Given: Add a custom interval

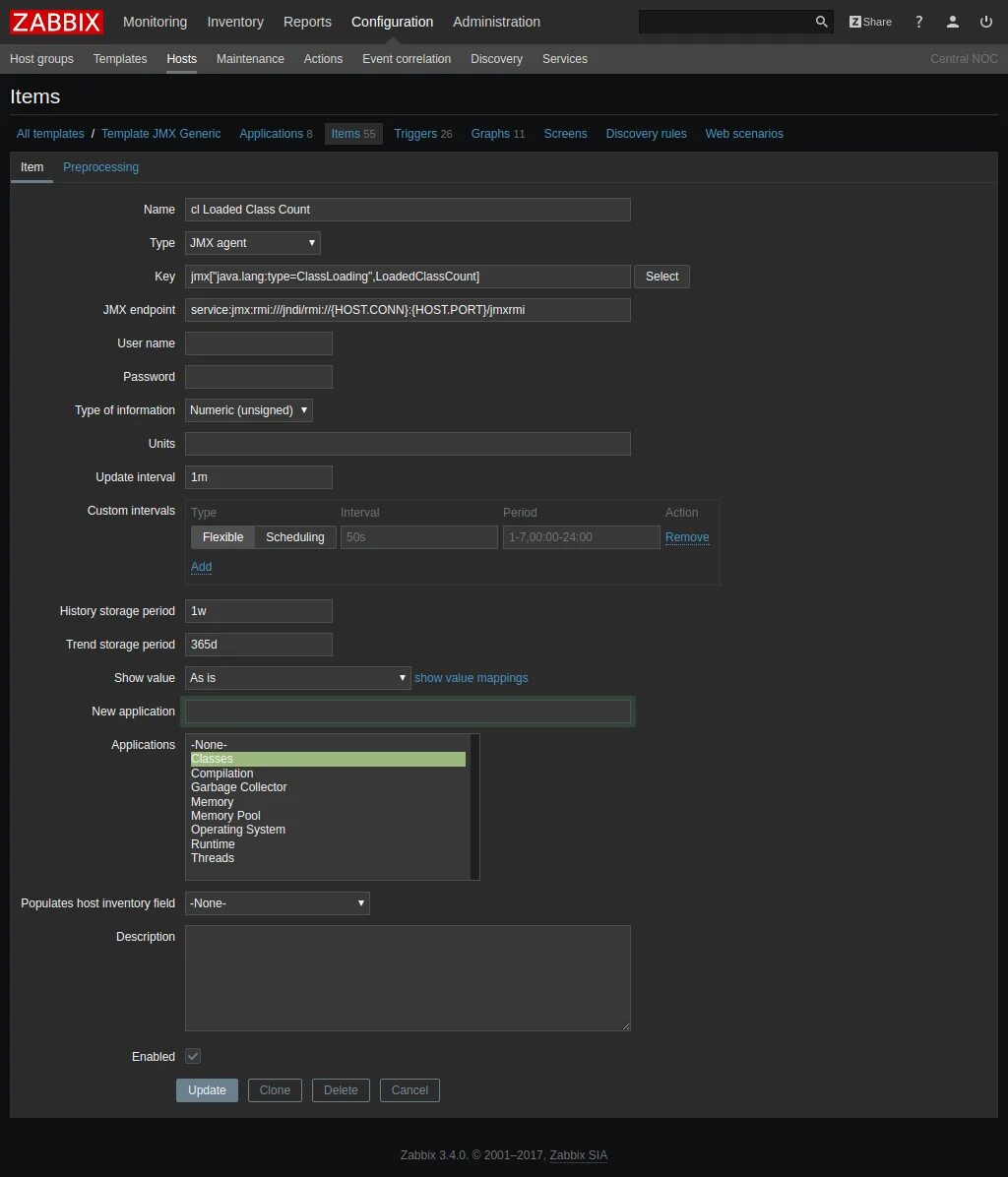Looking at the screenshot, I should click(201, 567).
